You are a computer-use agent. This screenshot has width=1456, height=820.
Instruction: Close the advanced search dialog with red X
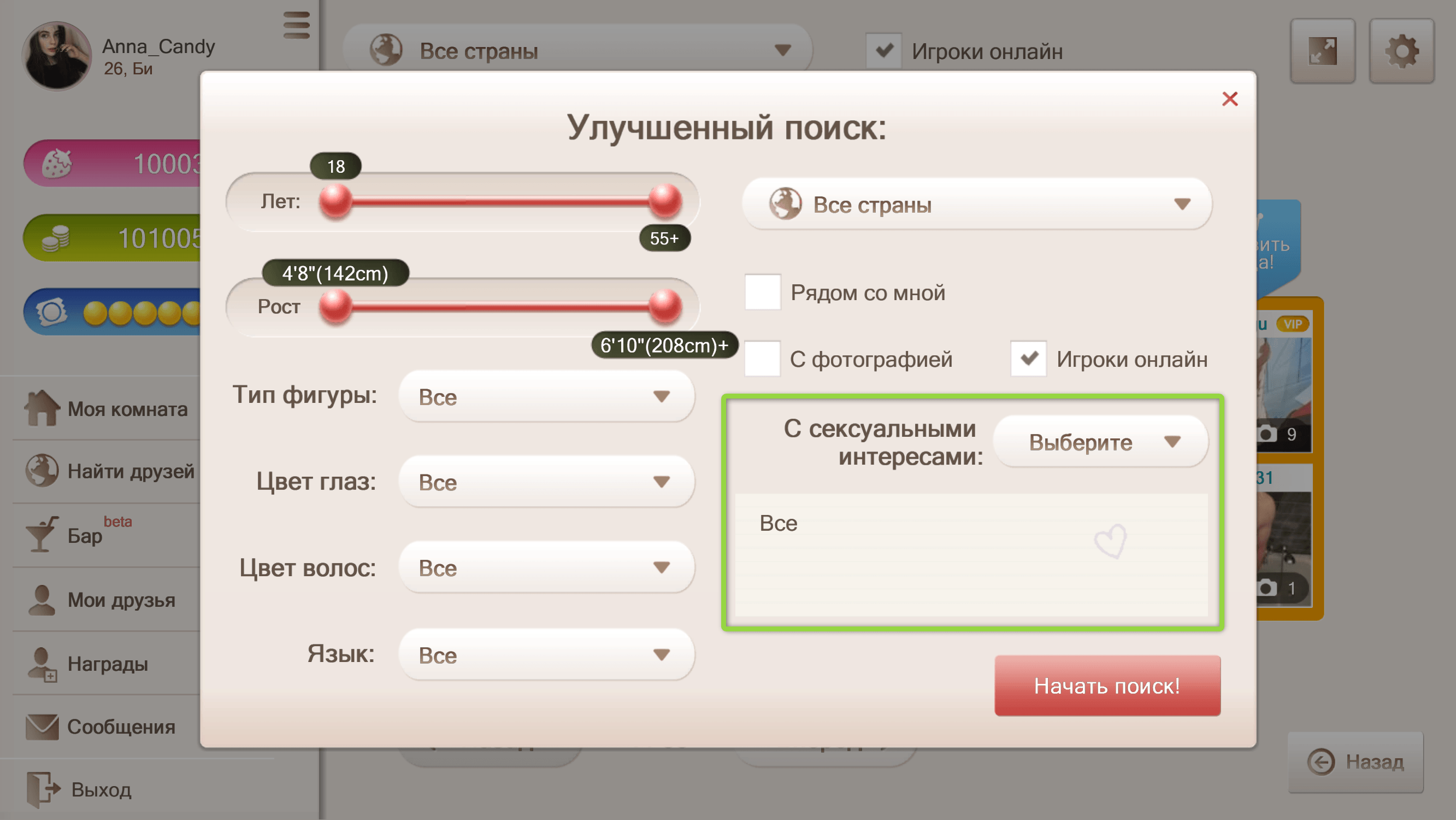1229,99
